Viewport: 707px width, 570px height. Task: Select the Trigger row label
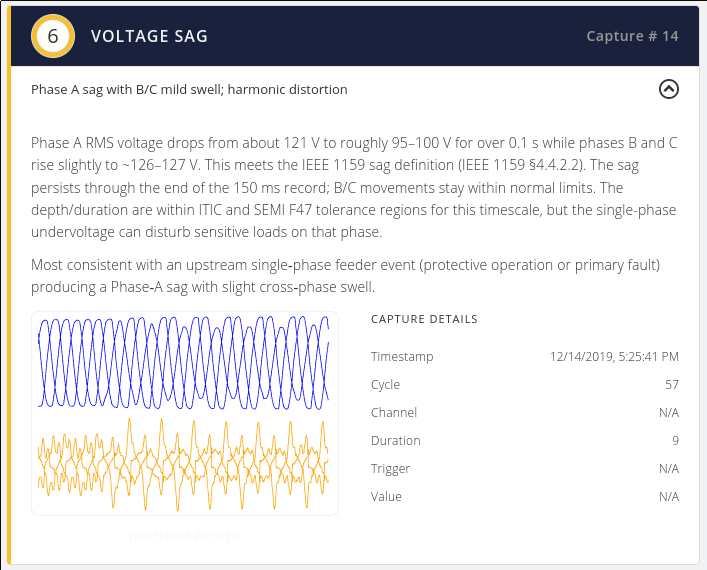coord(390,469)
